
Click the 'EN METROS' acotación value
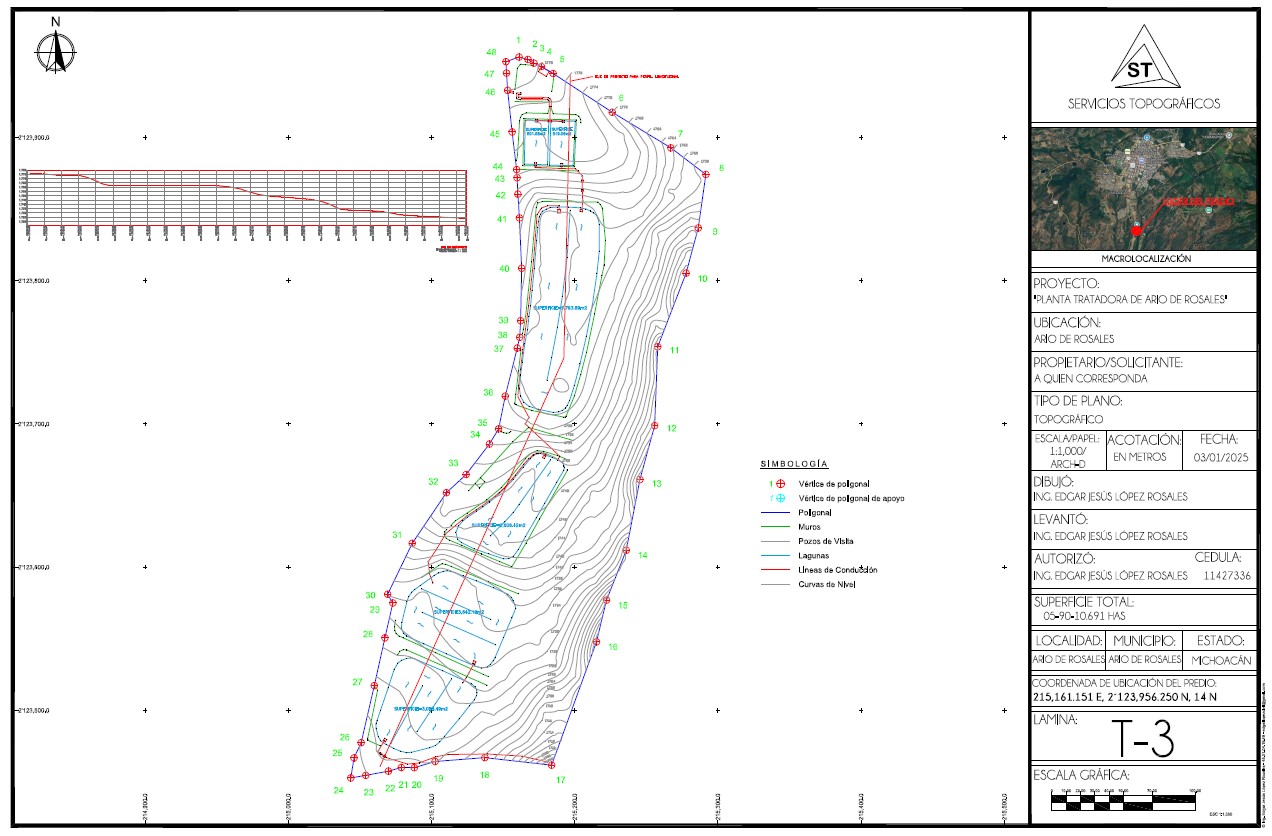click(1140, 457)
